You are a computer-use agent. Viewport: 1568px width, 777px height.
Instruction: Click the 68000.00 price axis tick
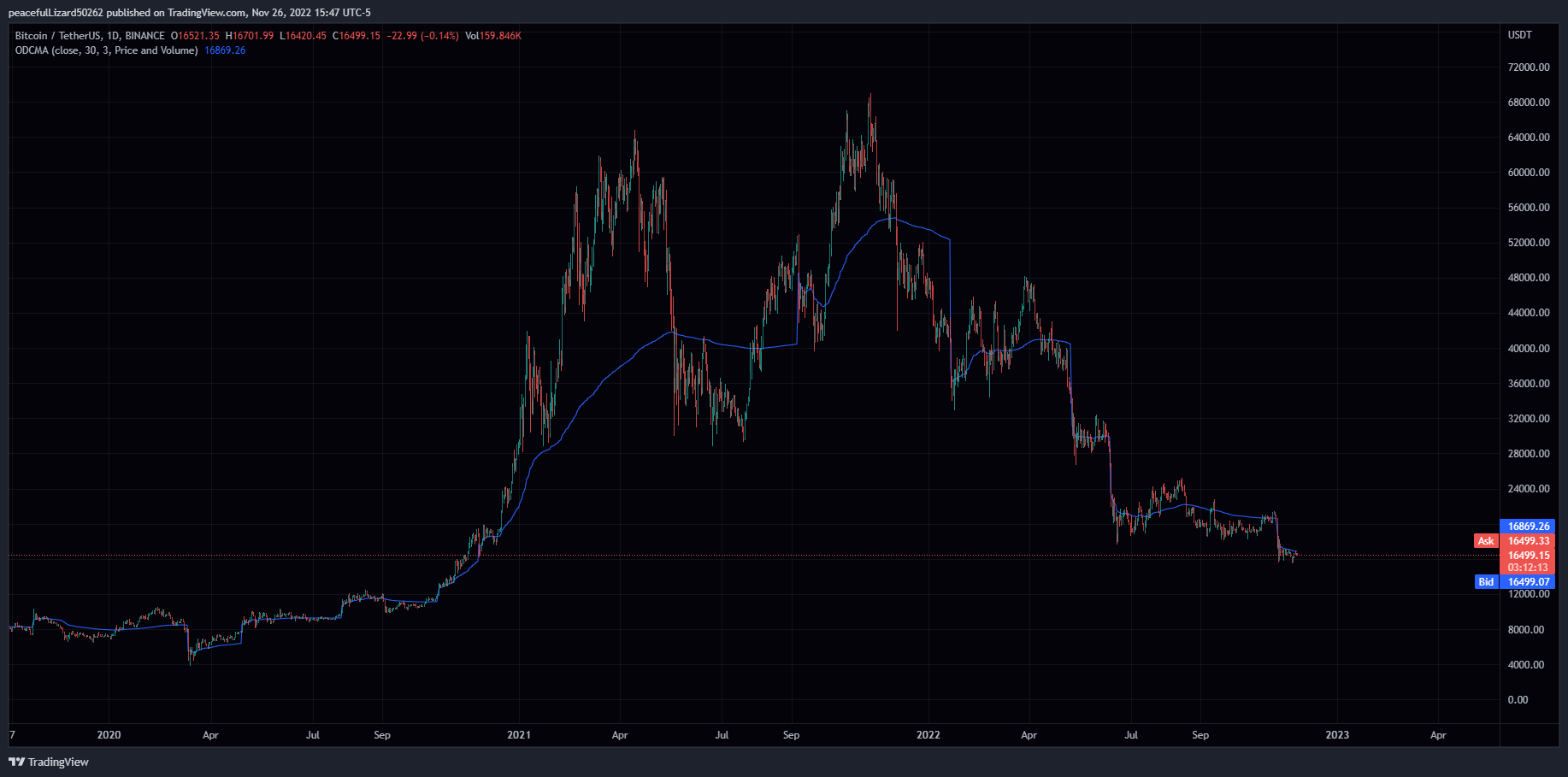point(1529,103)
